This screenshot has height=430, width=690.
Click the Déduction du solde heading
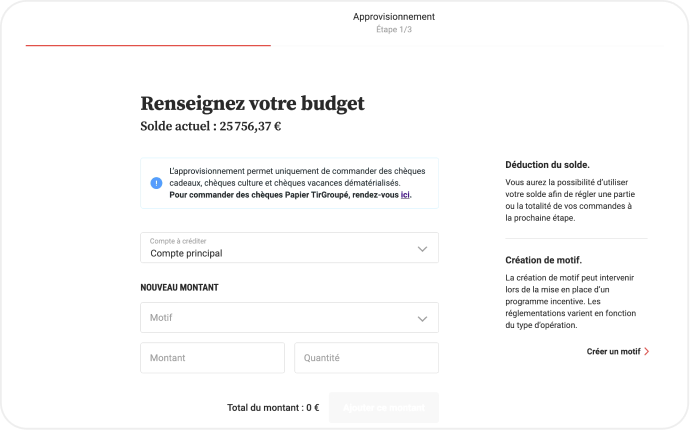(x=547, y=164)
